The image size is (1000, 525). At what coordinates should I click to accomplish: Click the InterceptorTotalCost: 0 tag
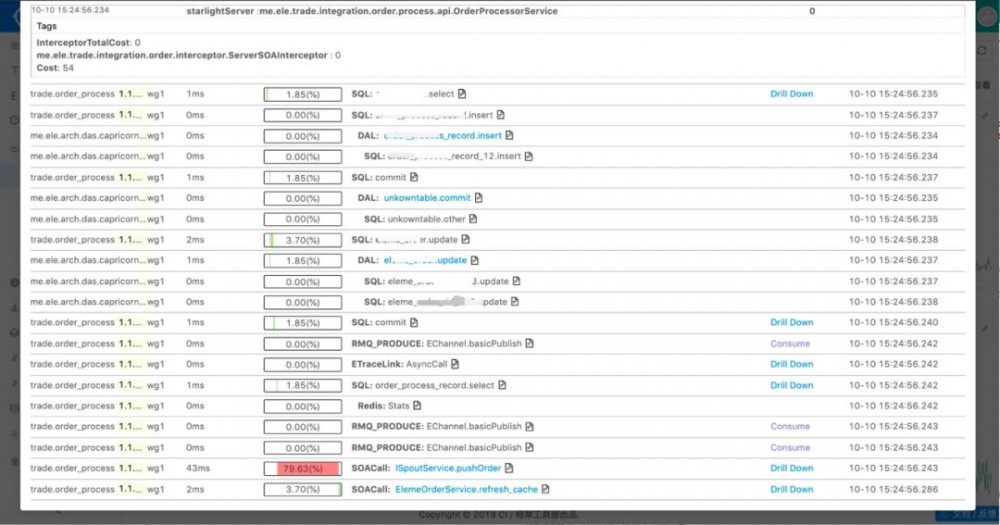coord(89,42)
